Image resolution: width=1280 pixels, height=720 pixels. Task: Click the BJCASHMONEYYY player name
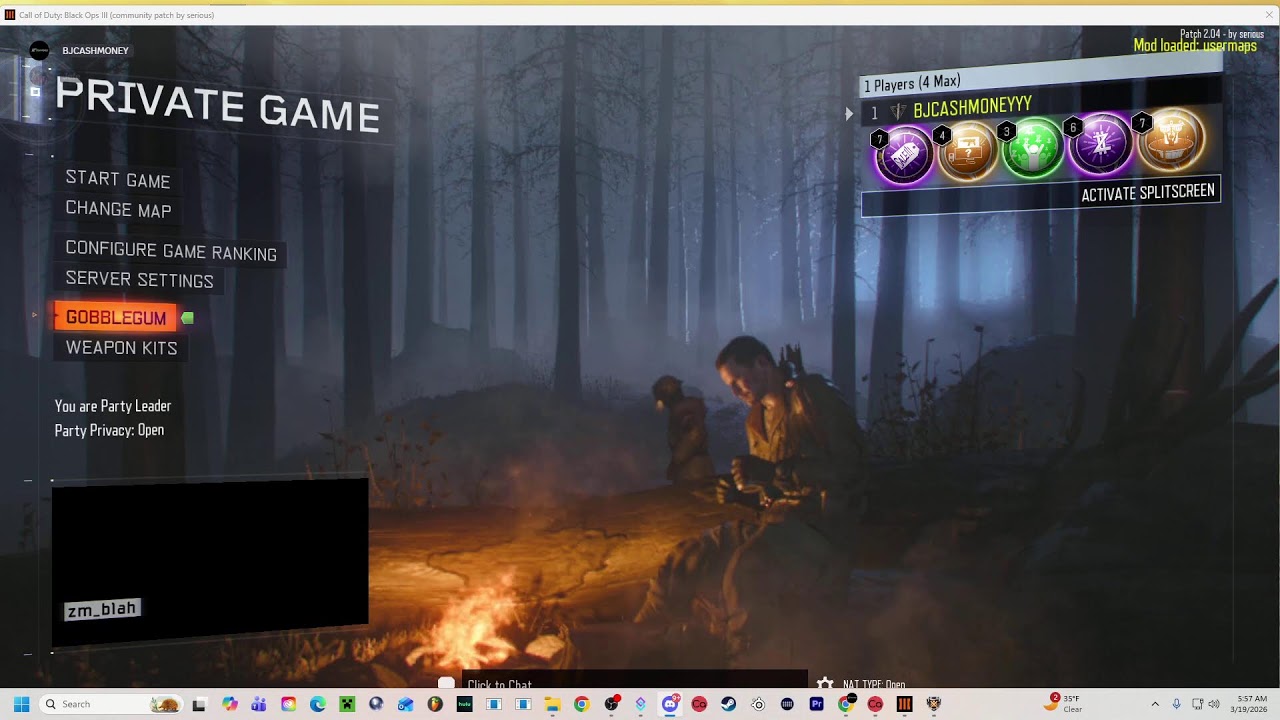[972, 107]
